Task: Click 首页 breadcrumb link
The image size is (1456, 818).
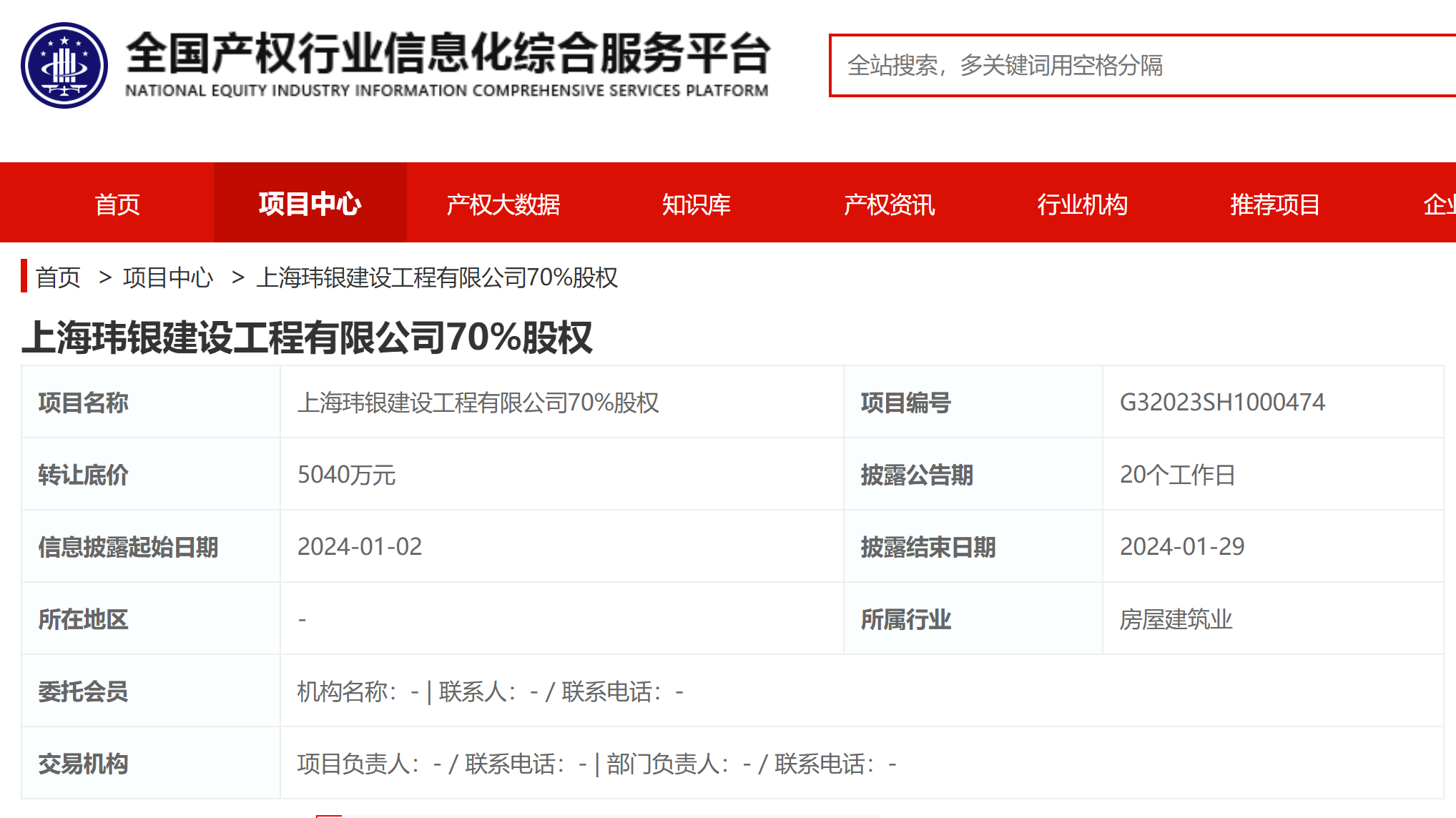Action: coord(58,277)
